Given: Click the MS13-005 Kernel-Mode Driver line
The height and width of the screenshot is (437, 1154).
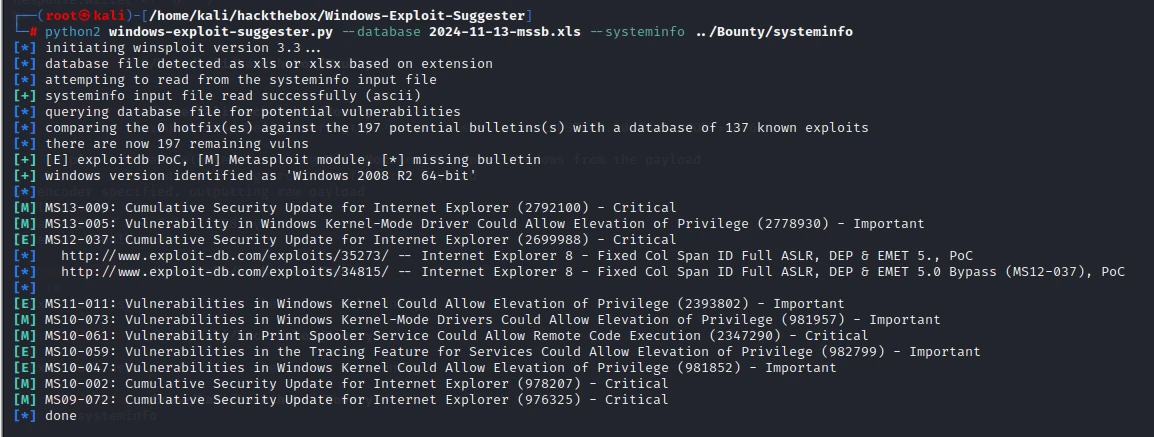Looking at the screenshot, I should click(484, 224).
